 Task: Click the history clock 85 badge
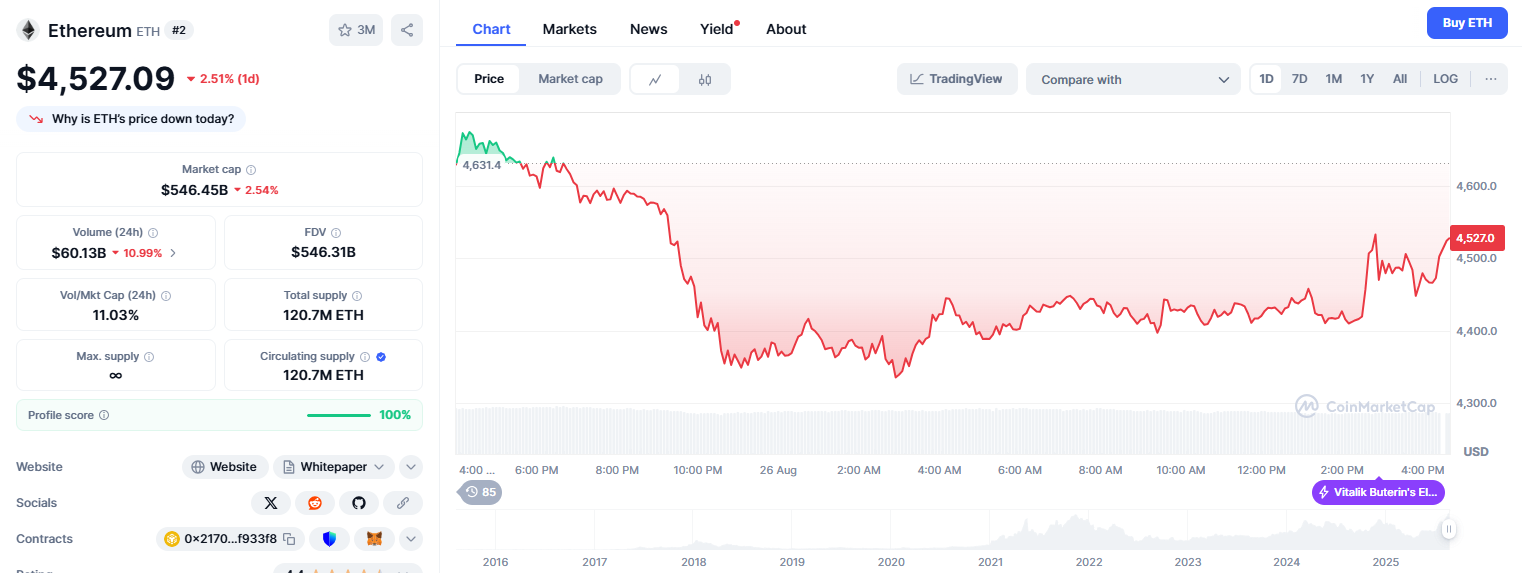[480, 492]
